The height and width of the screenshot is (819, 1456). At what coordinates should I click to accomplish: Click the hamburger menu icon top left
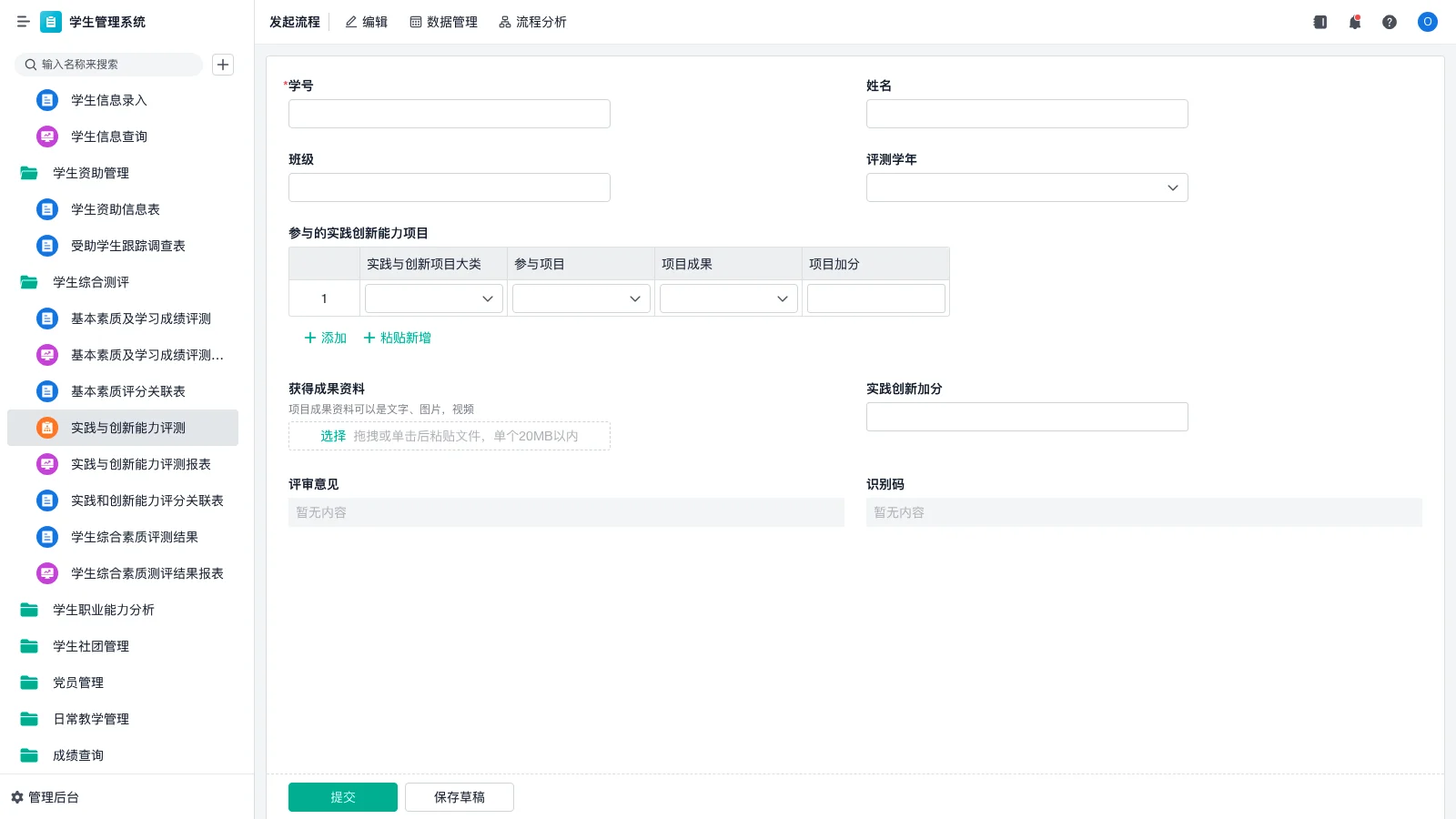(x=24, y=22)
